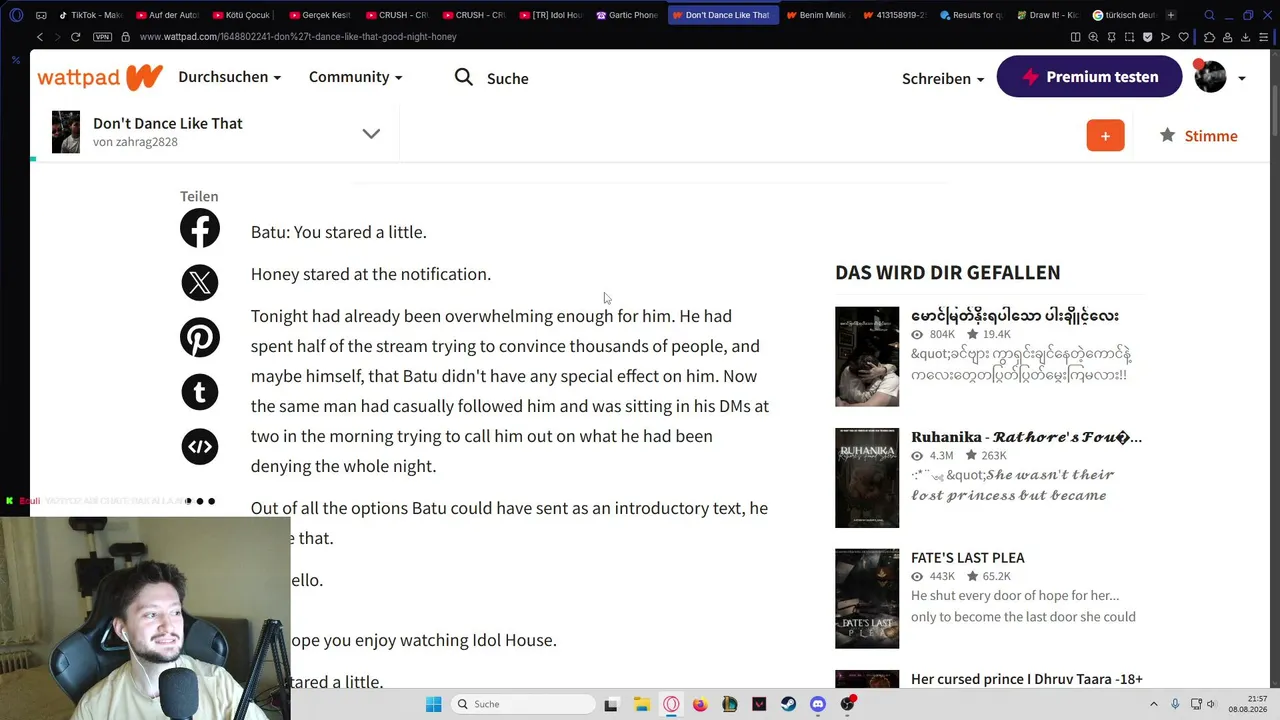The image size is (1280, 720).
Task: Switch to the 'Kötü Çocuk' tab
Action: [244, 15]
